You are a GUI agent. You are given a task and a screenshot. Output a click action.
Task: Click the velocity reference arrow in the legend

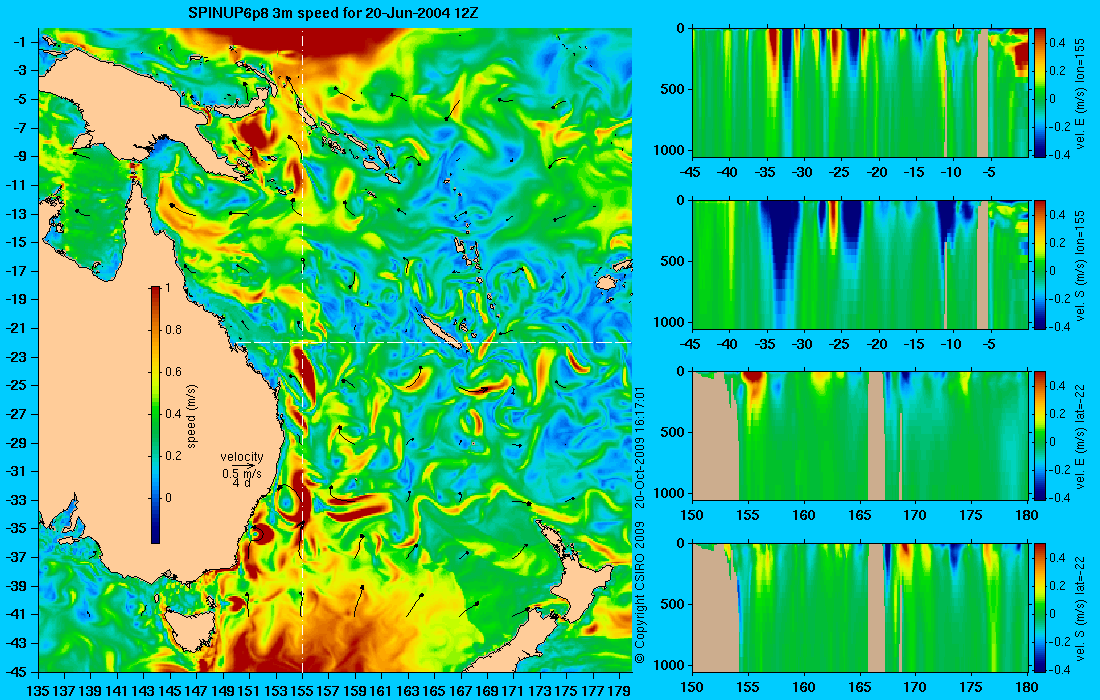tap(243, 466)
